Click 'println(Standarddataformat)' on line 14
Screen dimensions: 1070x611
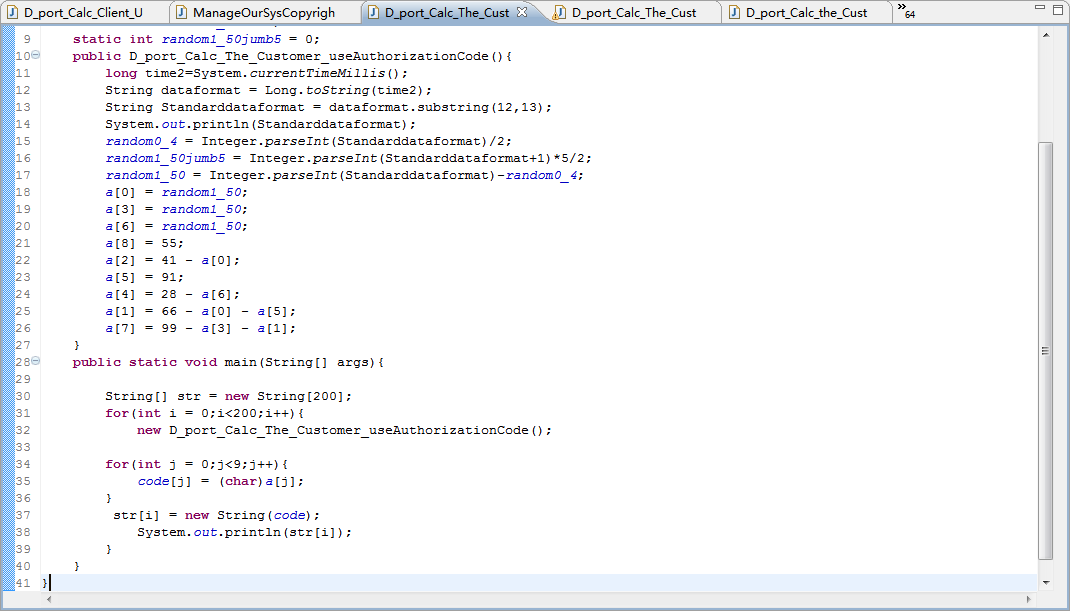(x=300, y=124)
